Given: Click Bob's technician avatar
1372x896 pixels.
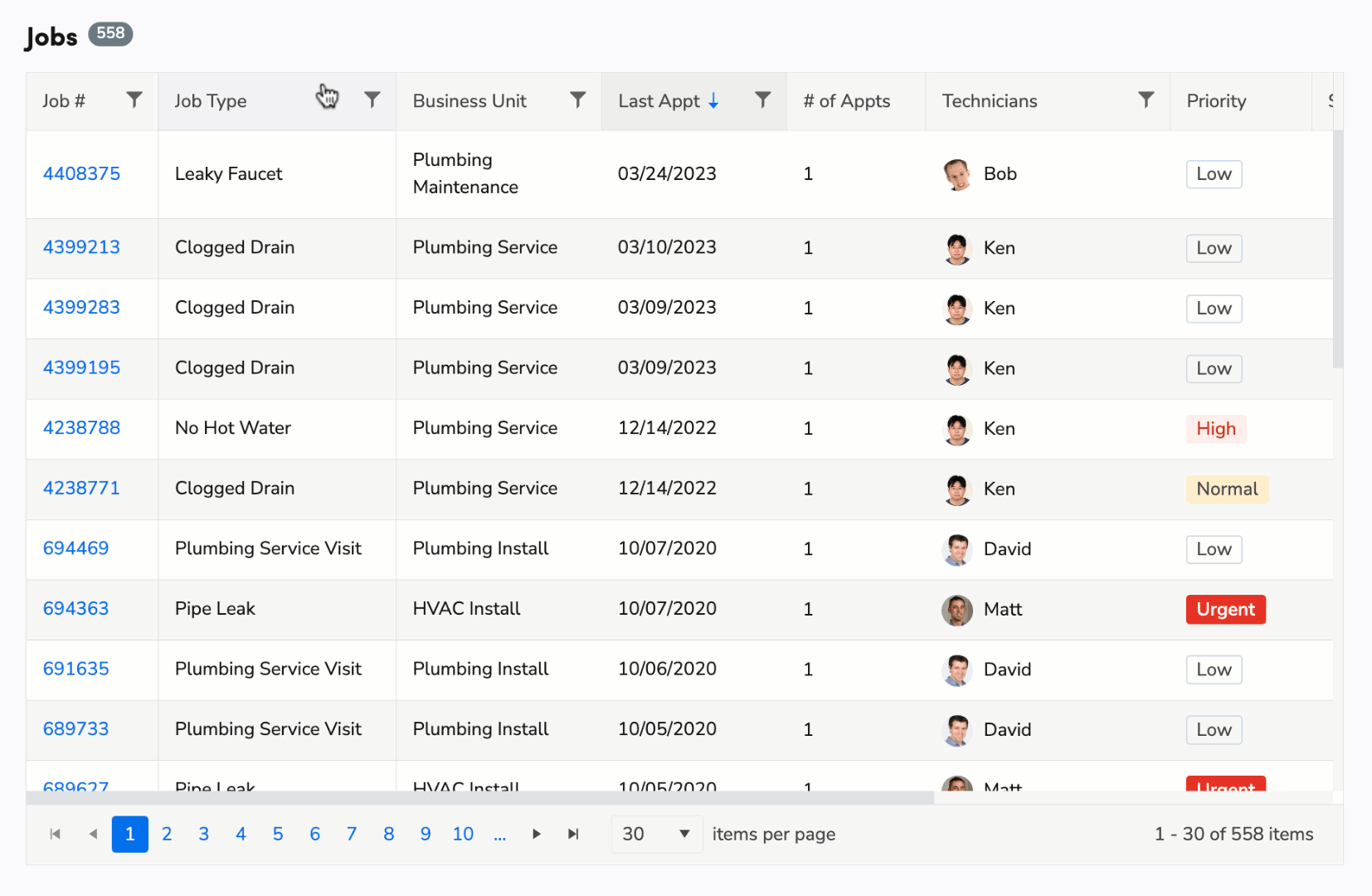Looking at the screenshot, I should pyautogui.click(x=956, y=174).
